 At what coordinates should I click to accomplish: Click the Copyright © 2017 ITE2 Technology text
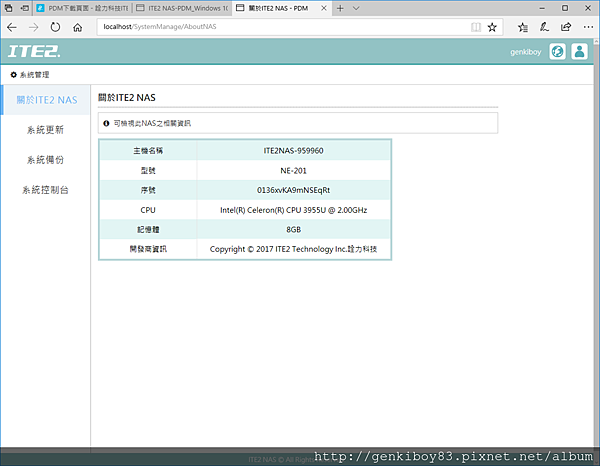coord(293,249)
